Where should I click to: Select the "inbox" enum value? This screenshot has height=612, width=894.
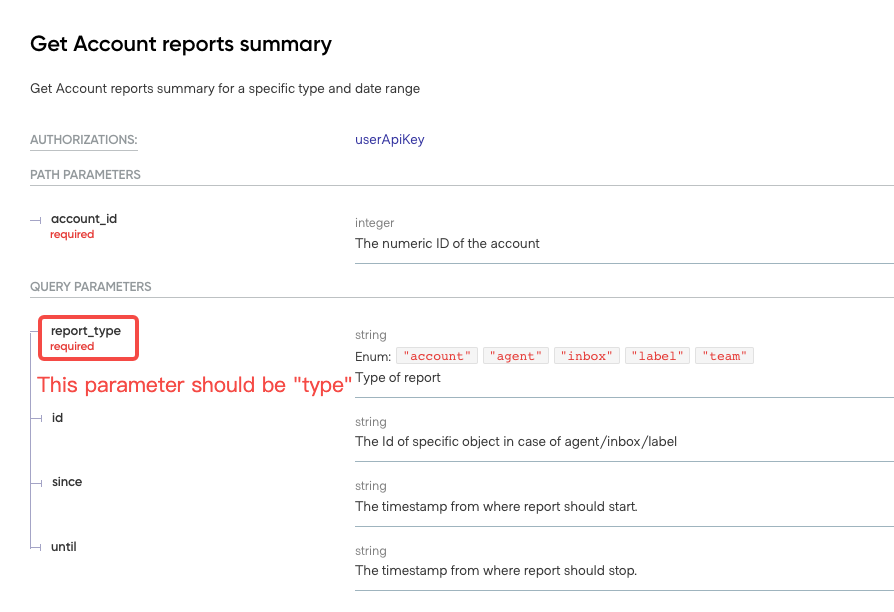(586, 356)
